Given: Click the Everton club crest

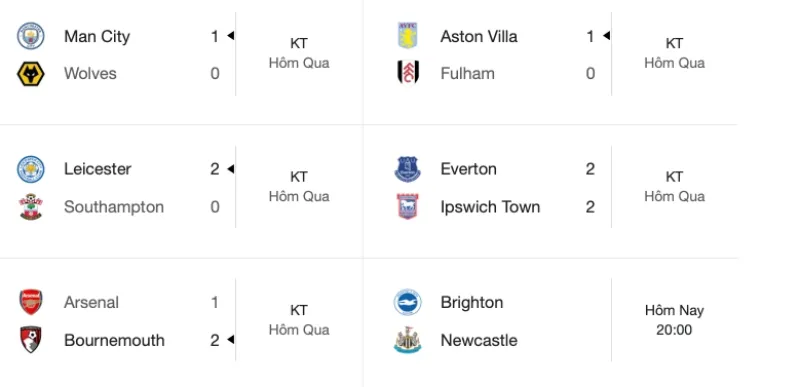Looking at the screenshot, I should pyautogui.click(x=407, y=169).
